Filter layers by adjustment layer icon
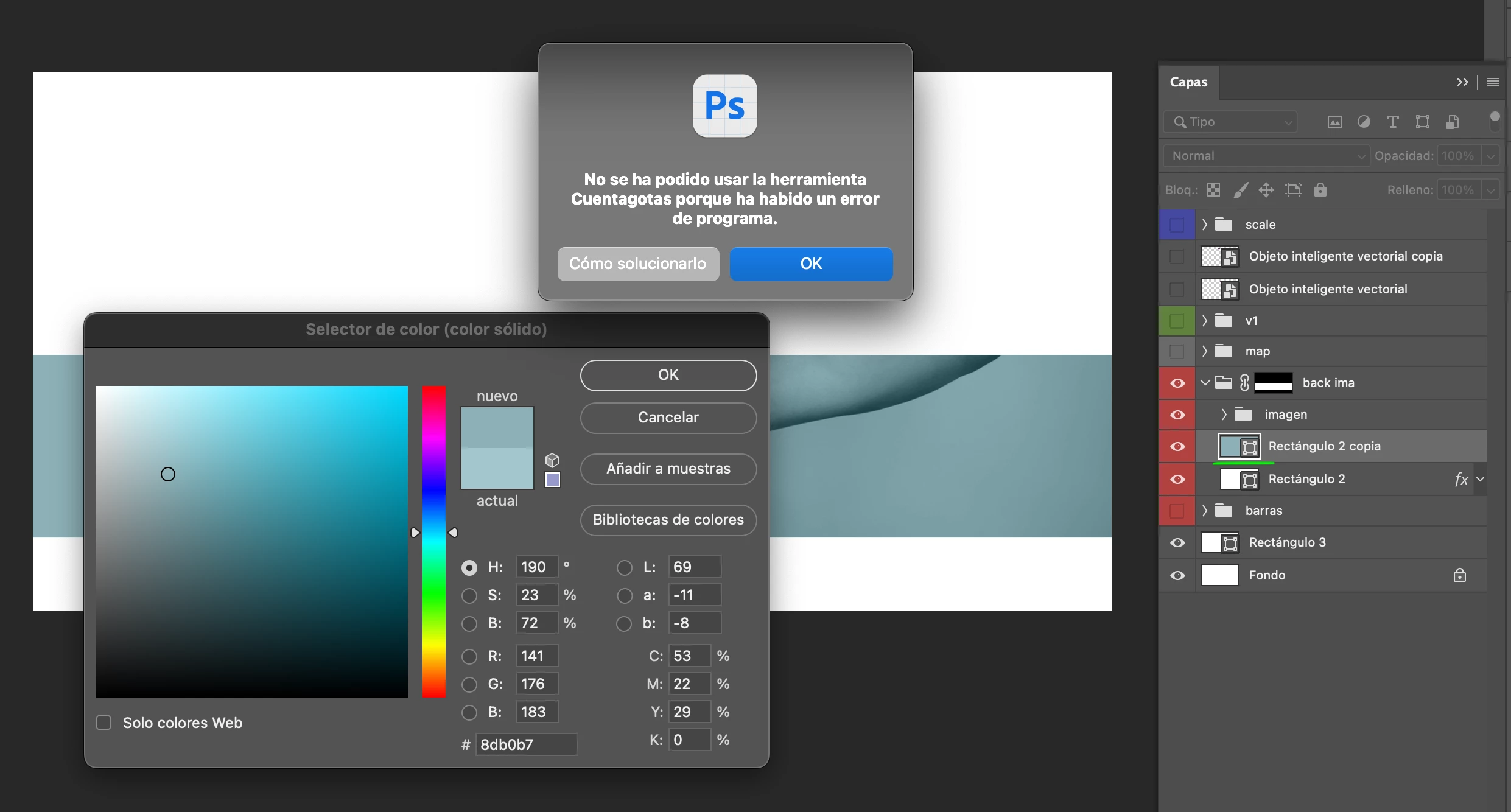The height and width of the screenshot is (812, 1511). pyautogui.click(x=1364, y=122)
